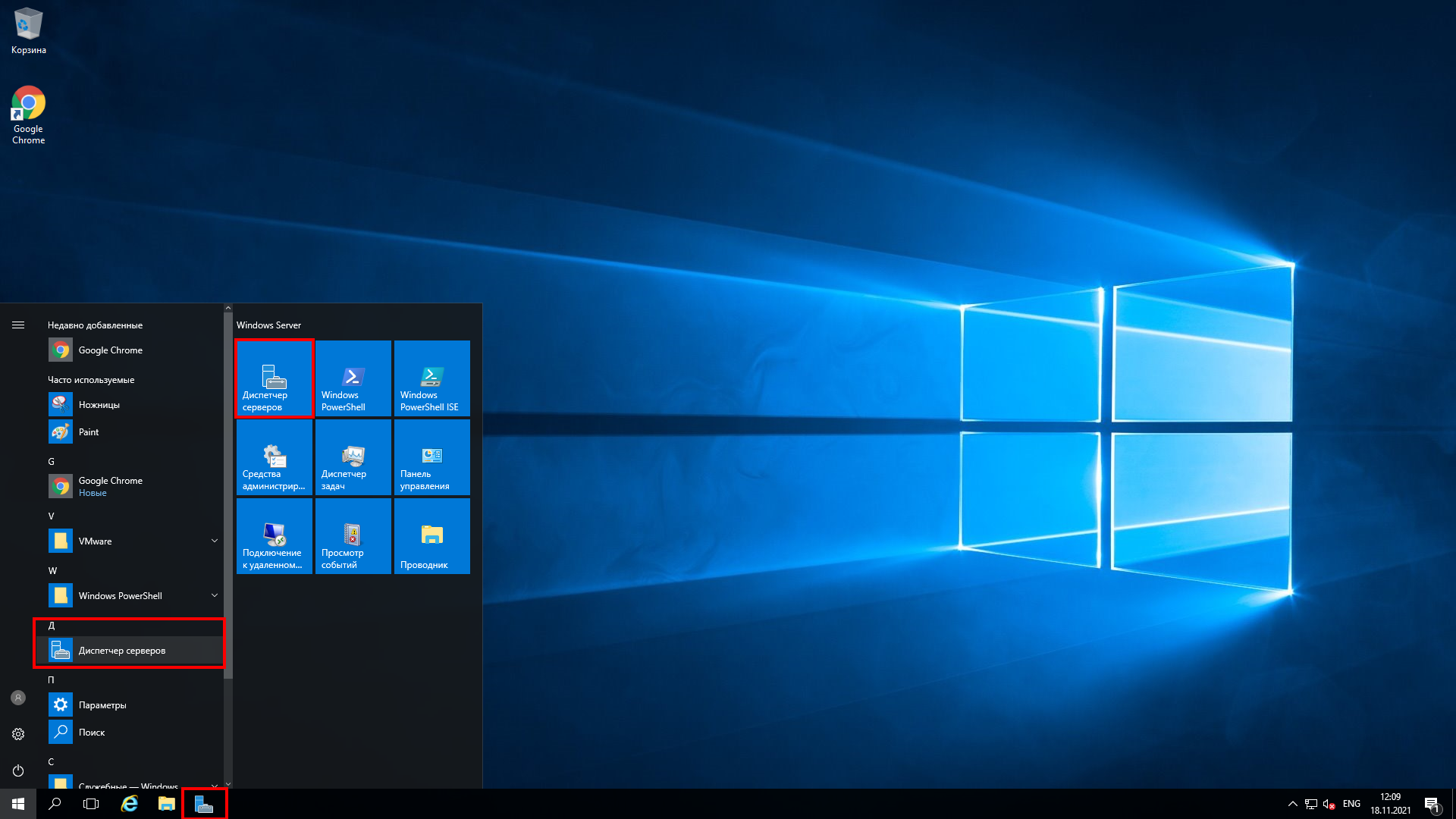Open Диспетчер серверов from Start menu
The width and height of the screenshot is (1456, 819).
pyautogui.click(x=130, y=650)
